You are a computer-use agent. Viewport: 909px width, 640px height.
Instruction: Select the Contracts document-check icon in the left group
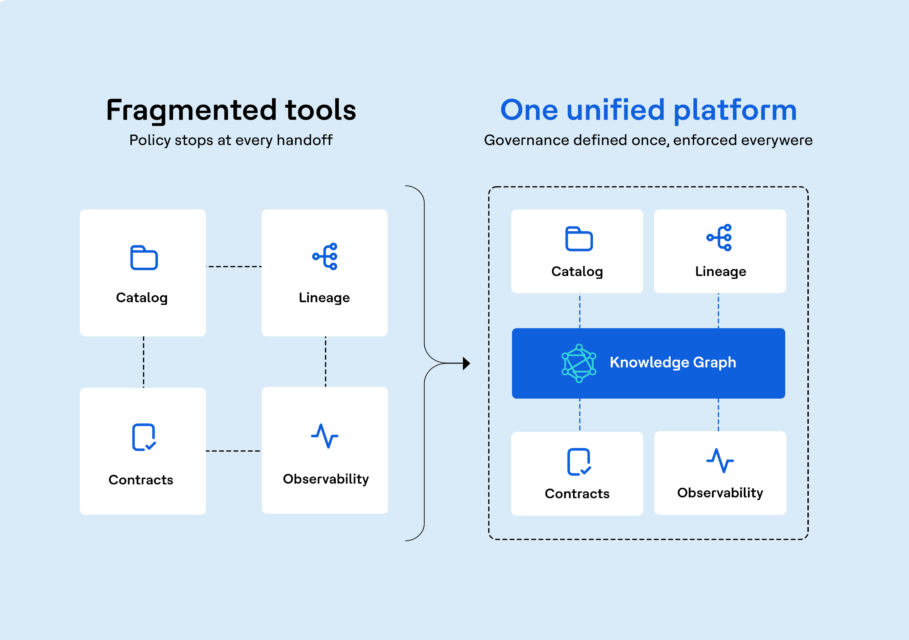pos(144,437)
